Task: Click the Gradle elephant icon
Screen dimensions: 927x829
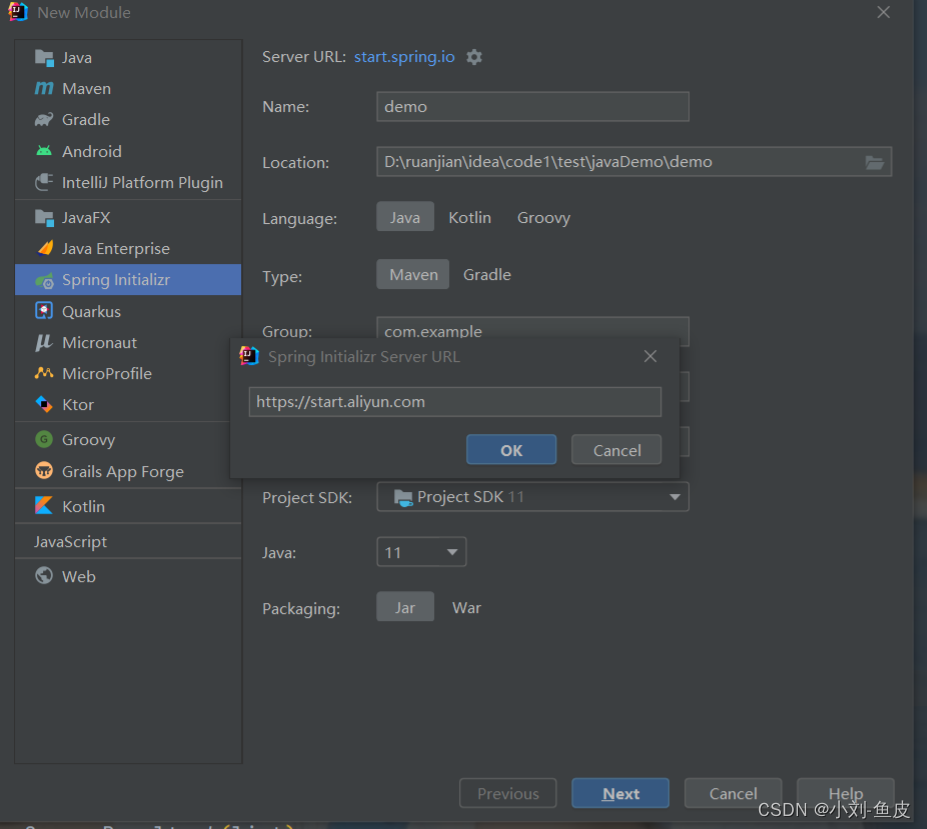Action: tap(44, 120)
